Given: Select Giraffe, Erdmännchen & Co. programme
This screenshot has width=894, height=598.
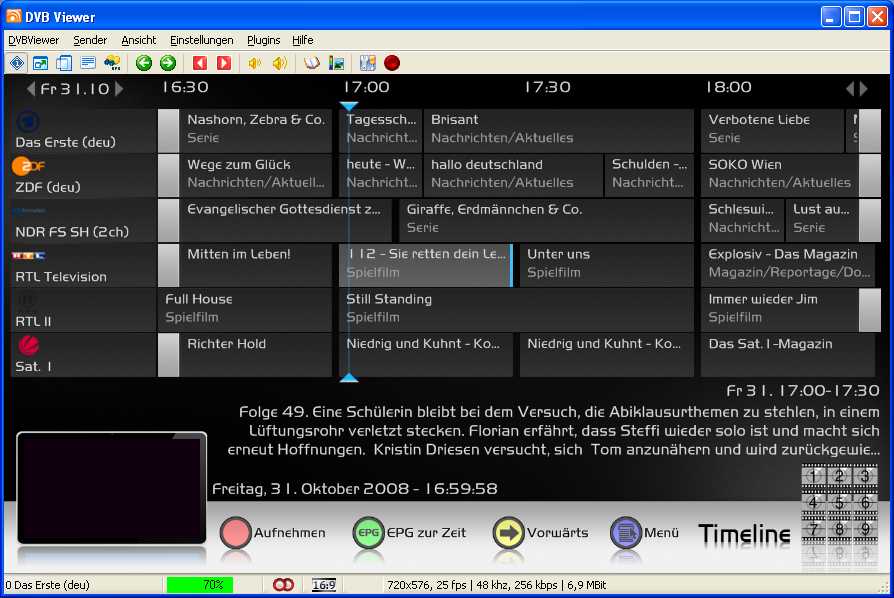Looking at the screenshot, I should click(x=546, y=221).
